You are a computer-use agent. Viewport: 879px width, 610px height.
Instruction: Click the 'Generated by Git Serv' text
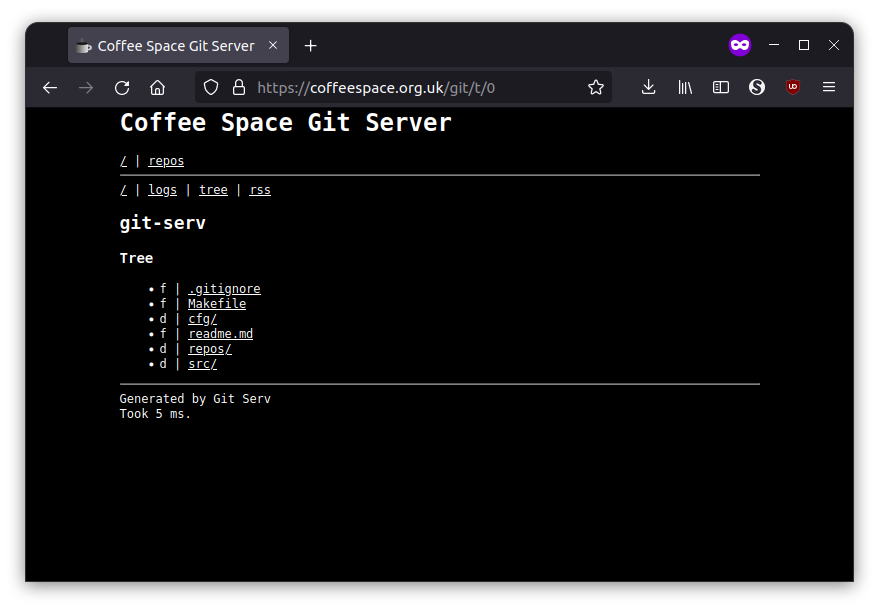click(x=195, y=399)
